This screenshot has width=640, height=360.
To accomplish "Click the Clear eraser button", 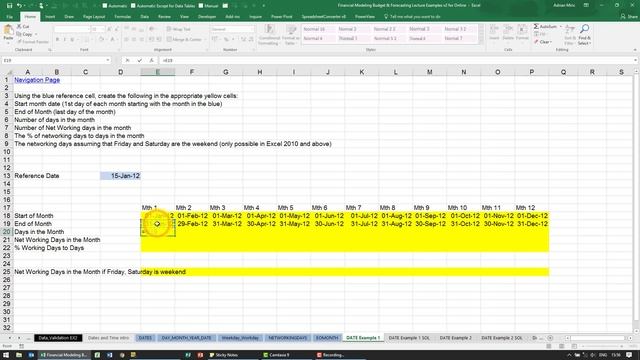I will [542, 42].
